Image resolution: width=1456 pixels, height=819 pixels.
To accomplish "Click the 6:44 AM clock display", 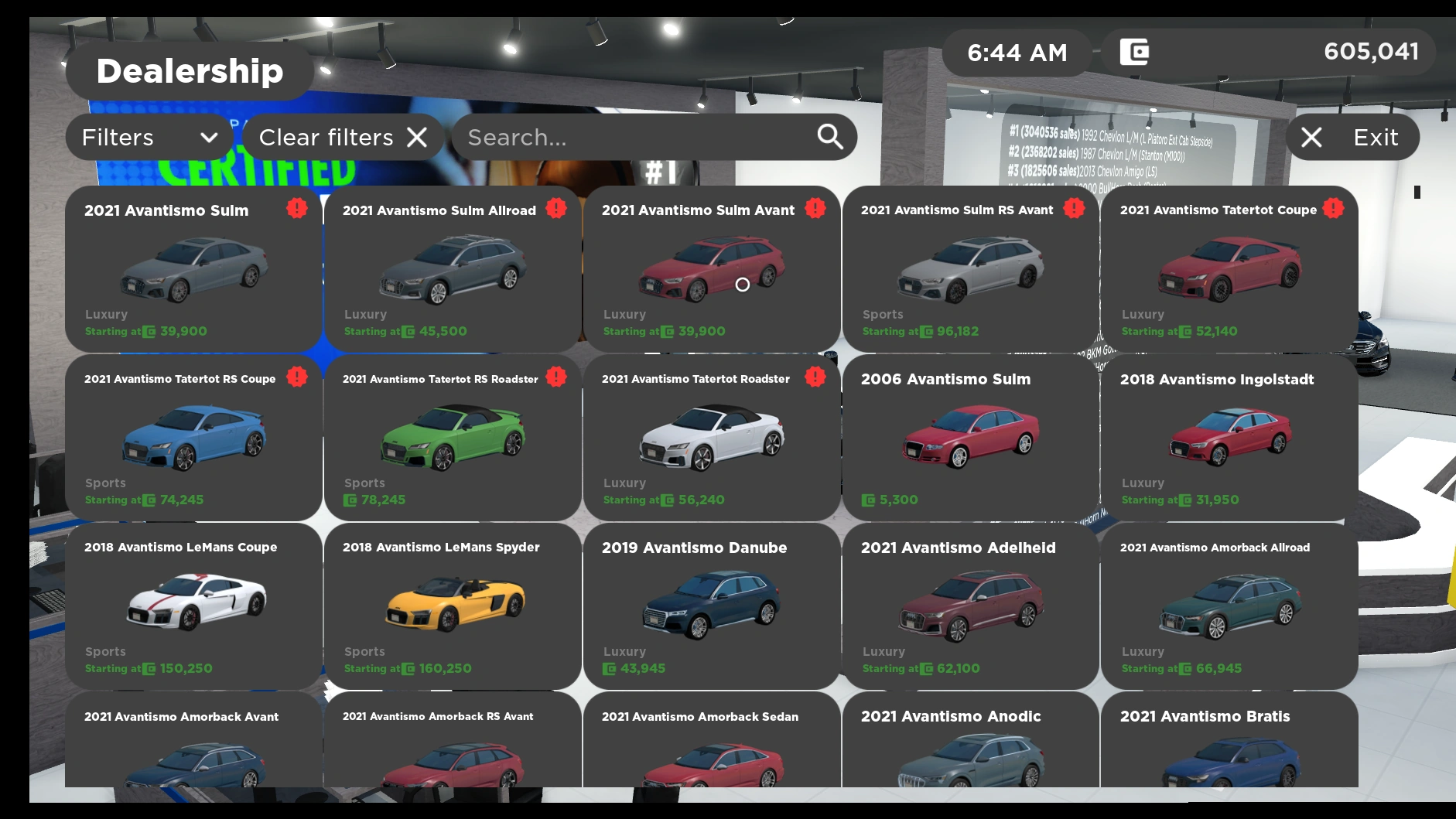I will [1017, 53].
